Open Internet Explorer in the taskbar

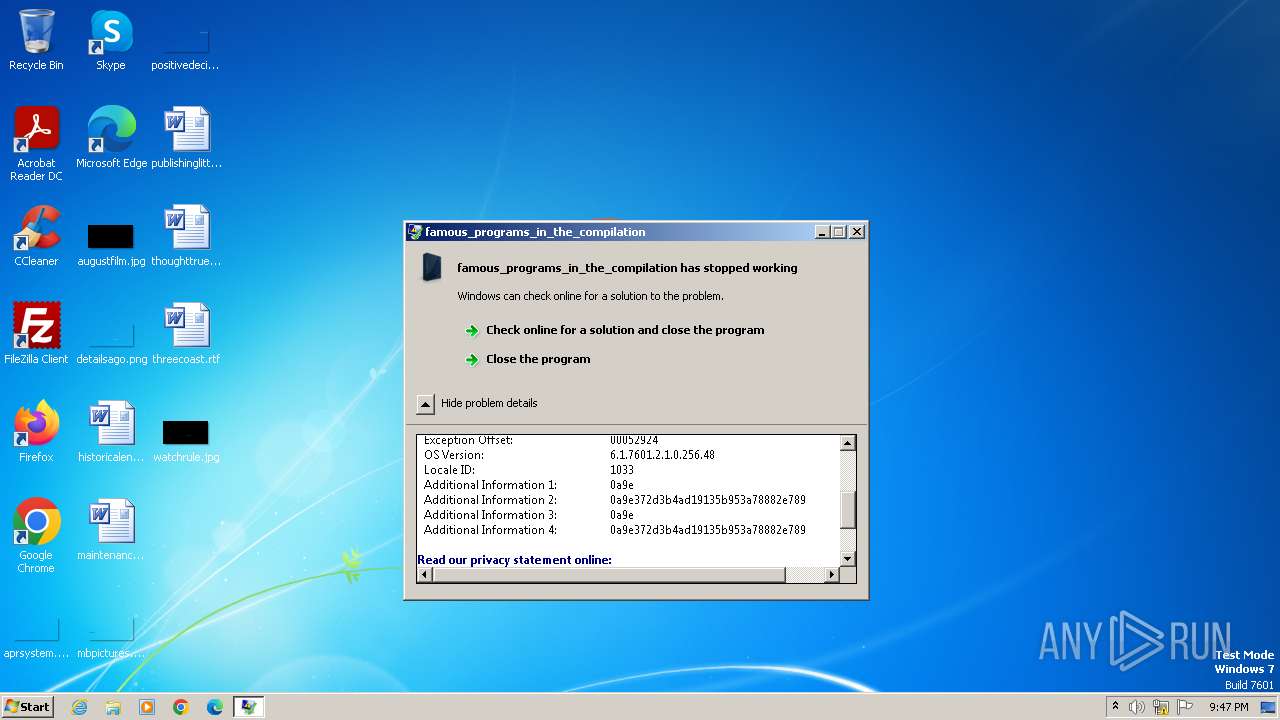pyautogui.click(x=79, y=707)
